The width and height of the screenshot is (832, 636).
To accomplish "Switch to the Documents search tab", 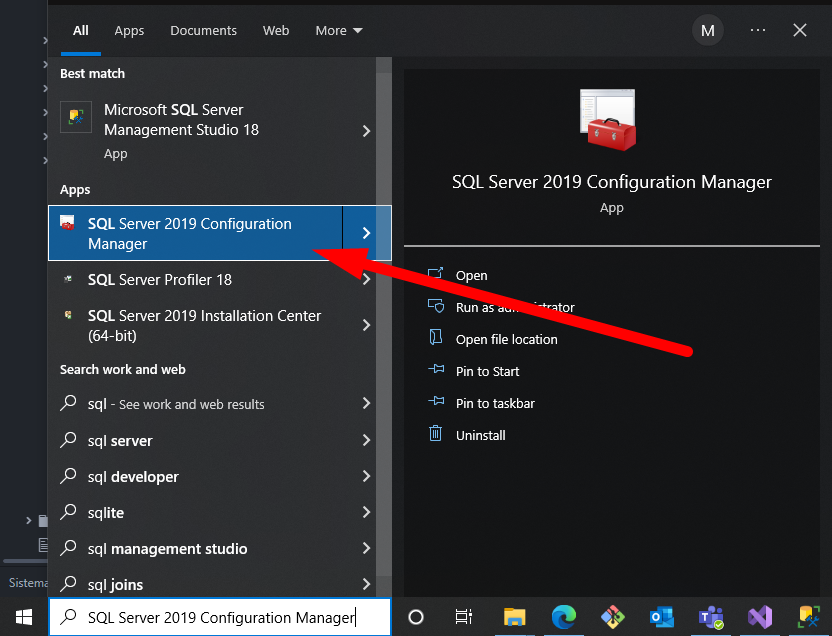I will [203, 31].
